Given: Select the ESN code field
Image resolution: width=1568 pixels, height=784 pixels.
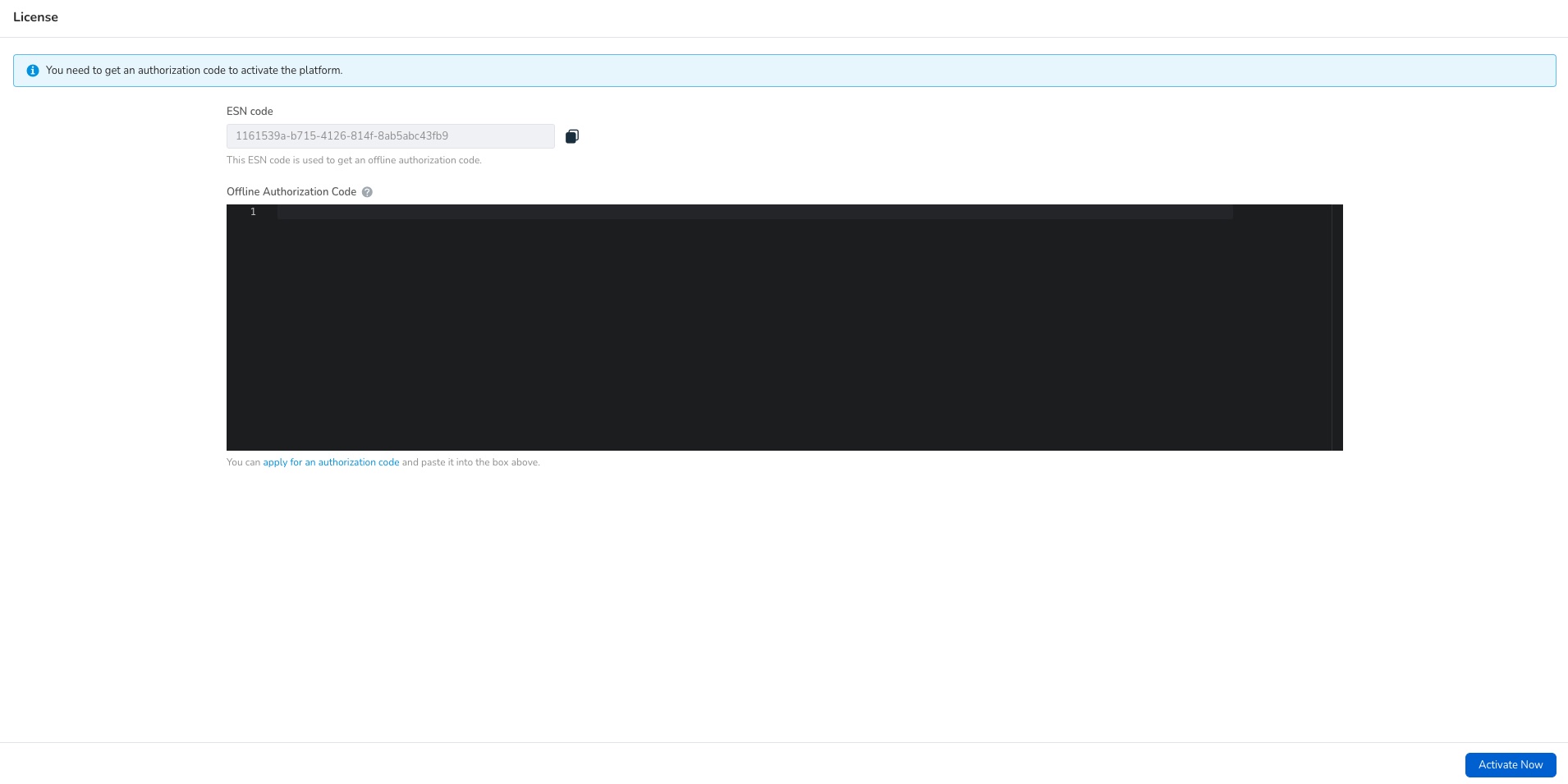Looking at the screenshot, I should click(x=391, y=136).
